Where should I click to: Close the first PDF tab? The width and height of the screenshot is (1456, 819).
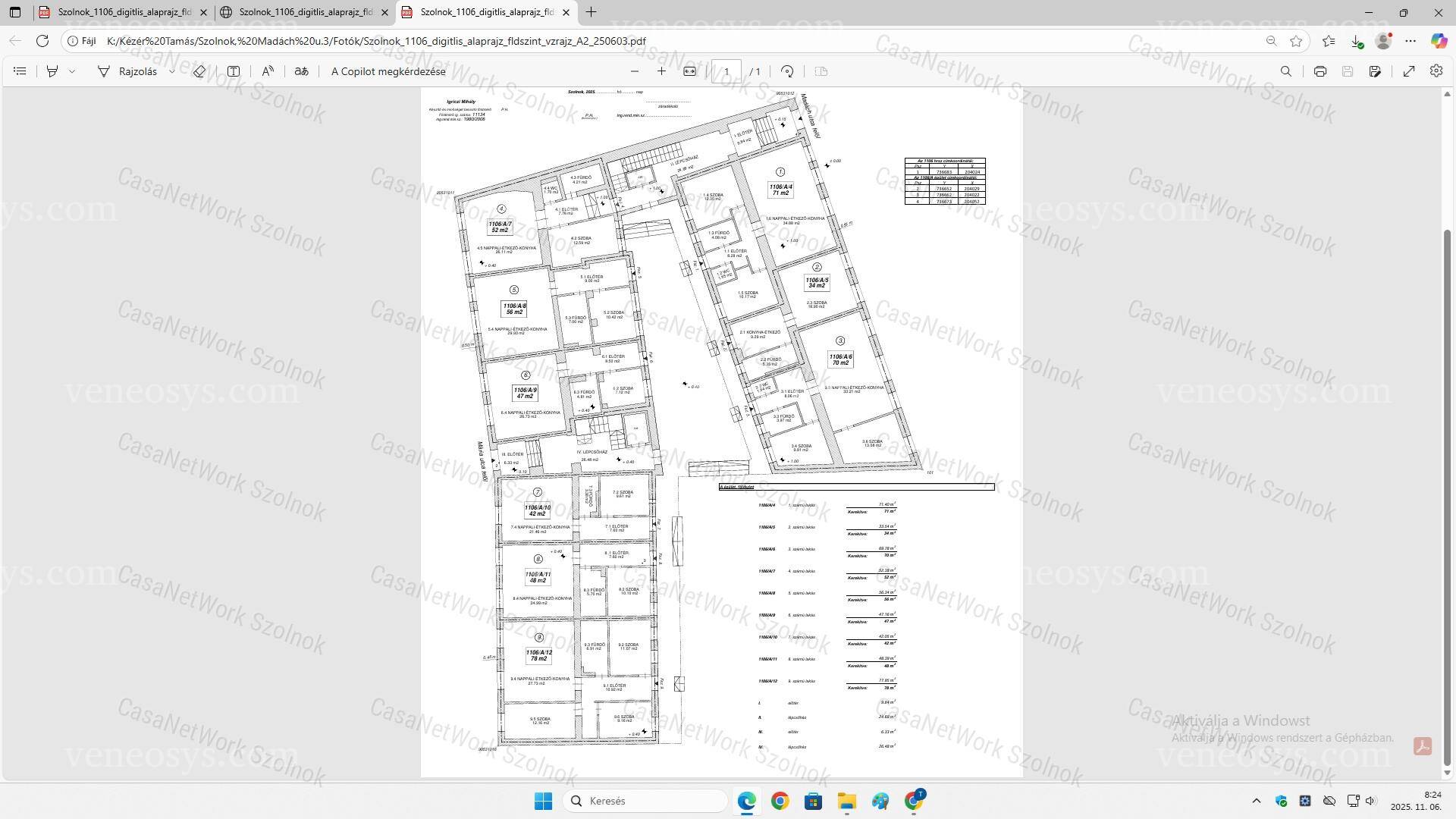pos(203,12)
